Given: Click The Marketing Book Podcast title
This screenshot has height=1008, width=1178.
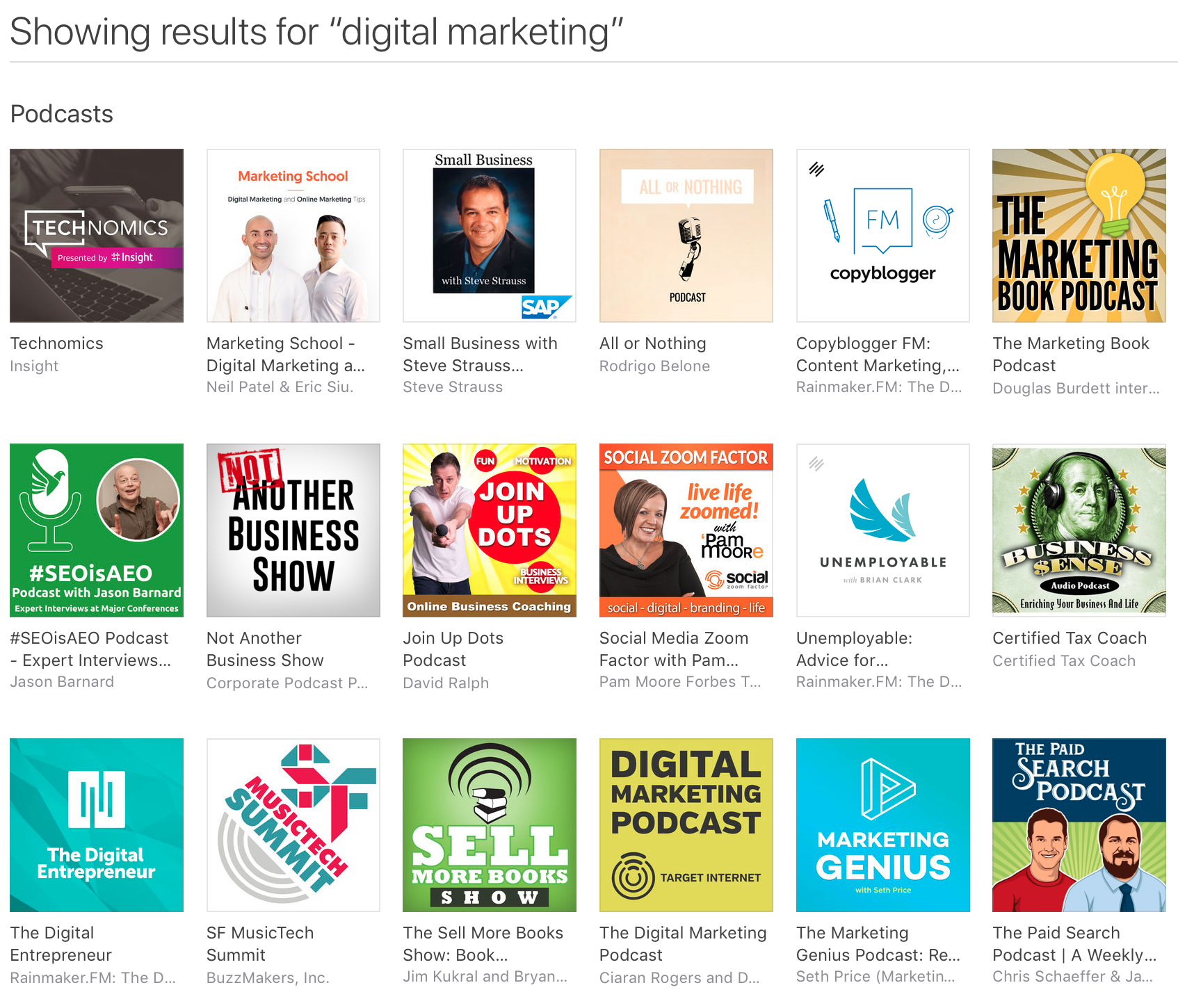Looking at the screenshot, I should coord(1071,355).
